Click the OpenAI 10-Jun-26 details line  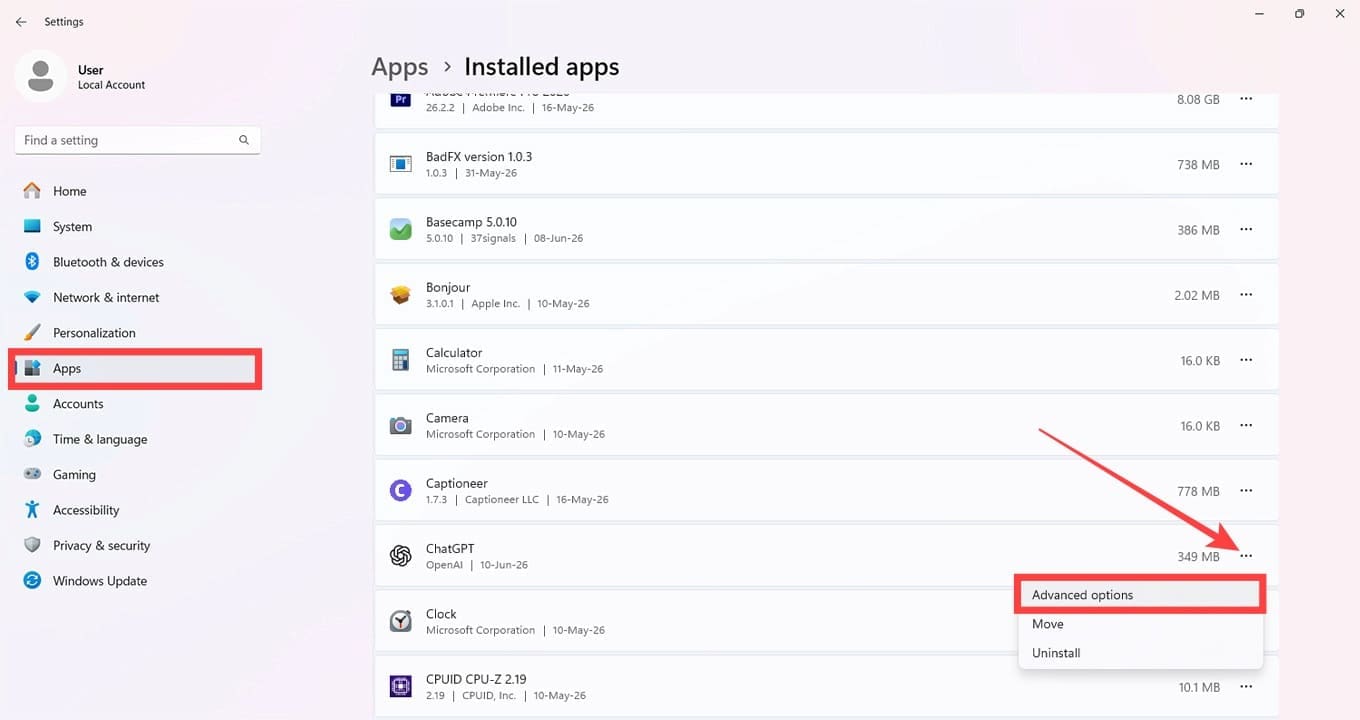pos(477,565)
